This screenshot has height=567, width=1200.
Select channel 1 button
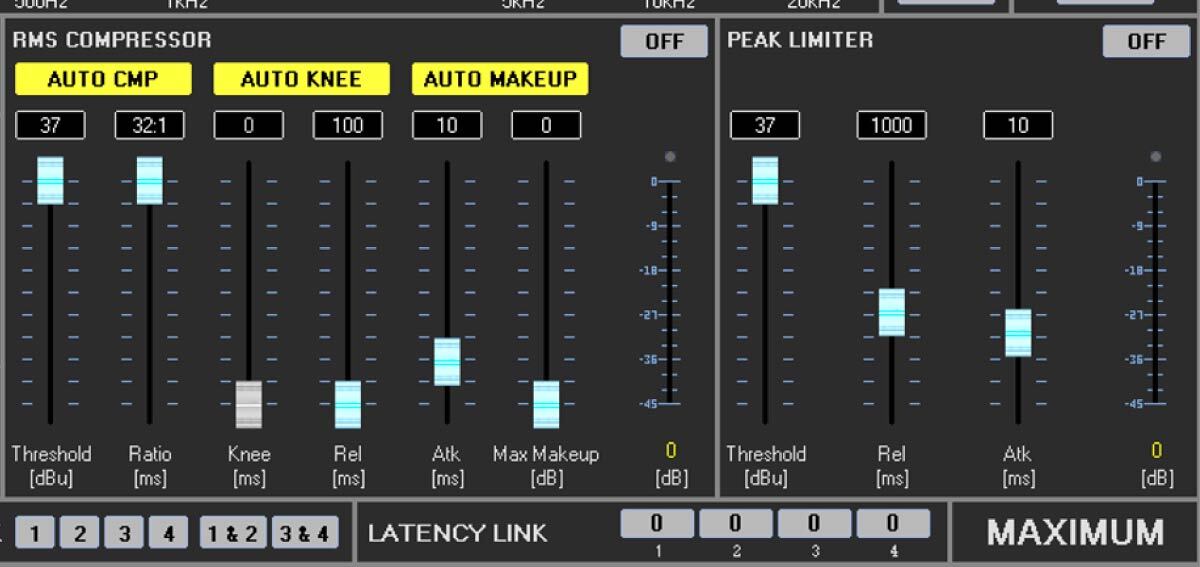tap(34, 533)
